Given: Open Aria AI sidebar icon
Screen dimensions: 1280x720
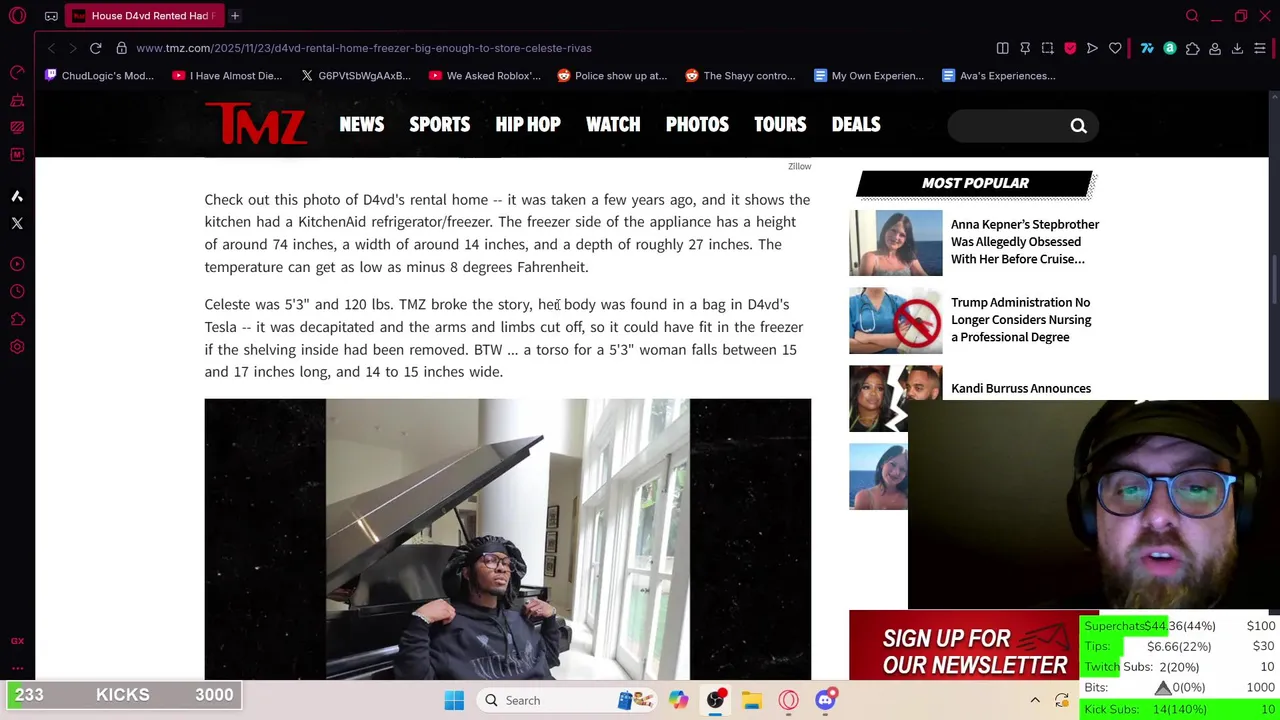Looking at the screenshot, I should click(17, 196).
